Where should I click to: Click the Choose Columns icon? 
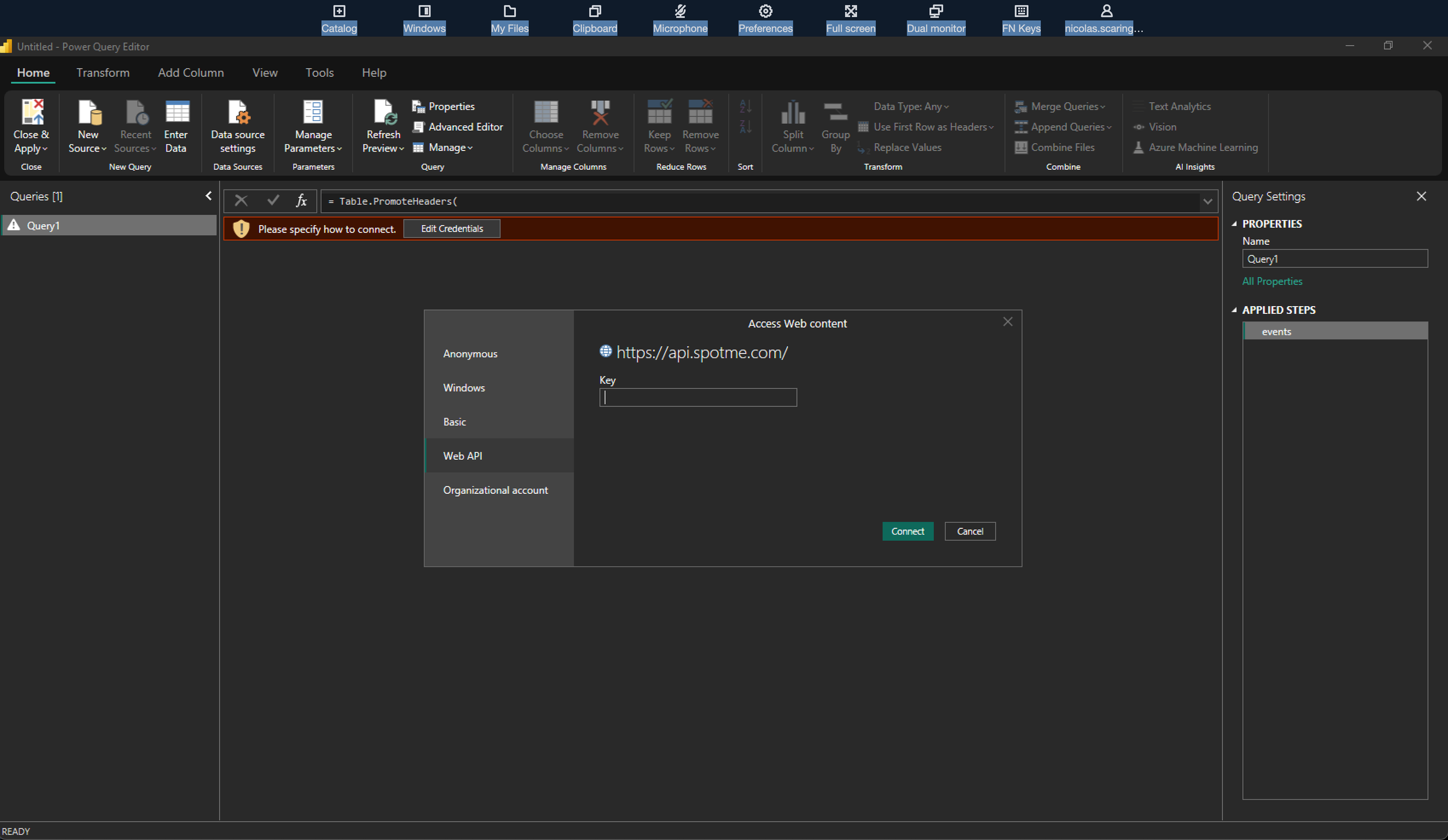pyautogui.click(x=546, y=112)
